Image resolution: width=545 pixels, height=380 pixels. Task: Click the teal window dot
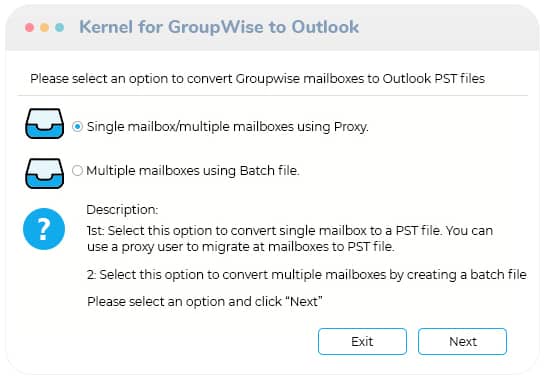point(59,27)
